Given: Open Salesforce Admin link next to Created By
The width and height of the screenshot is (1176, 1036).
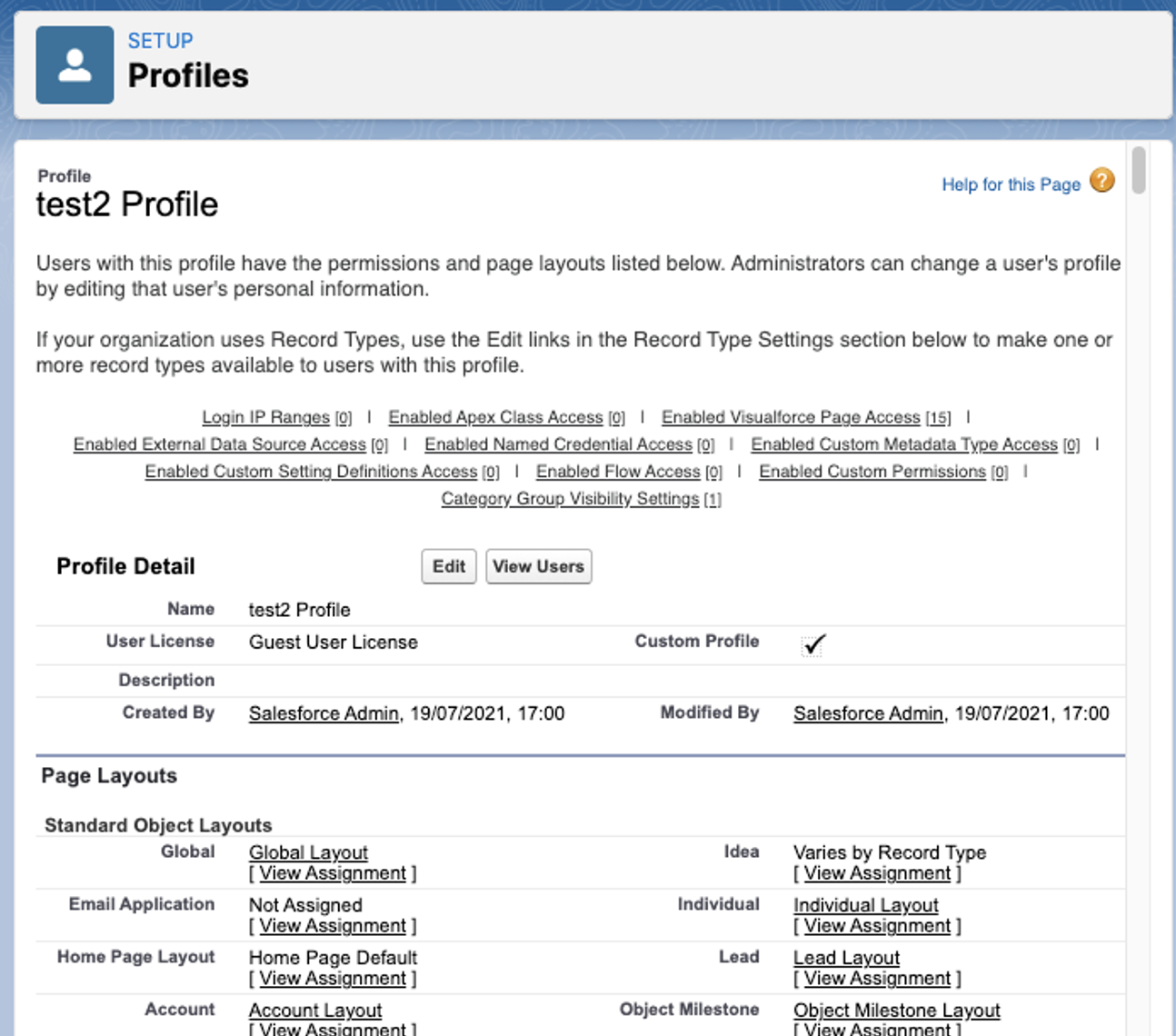Looking at the screenshot, I should (324, 713).
